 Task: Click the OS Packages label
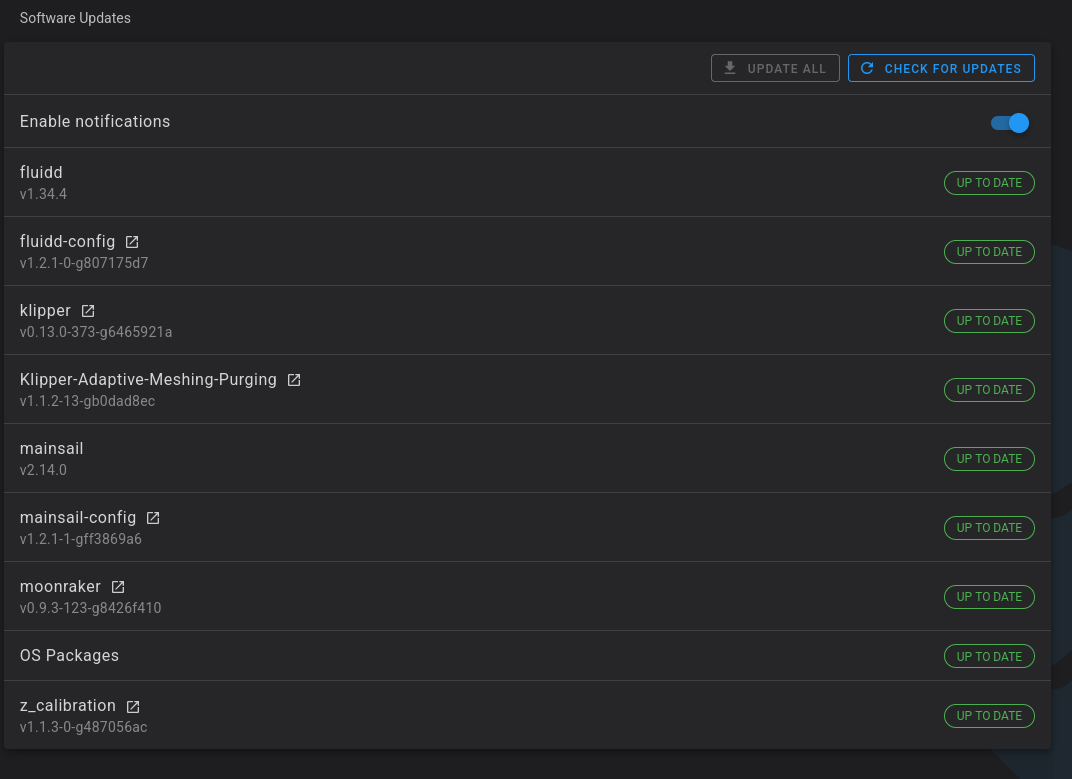[69, 656]
